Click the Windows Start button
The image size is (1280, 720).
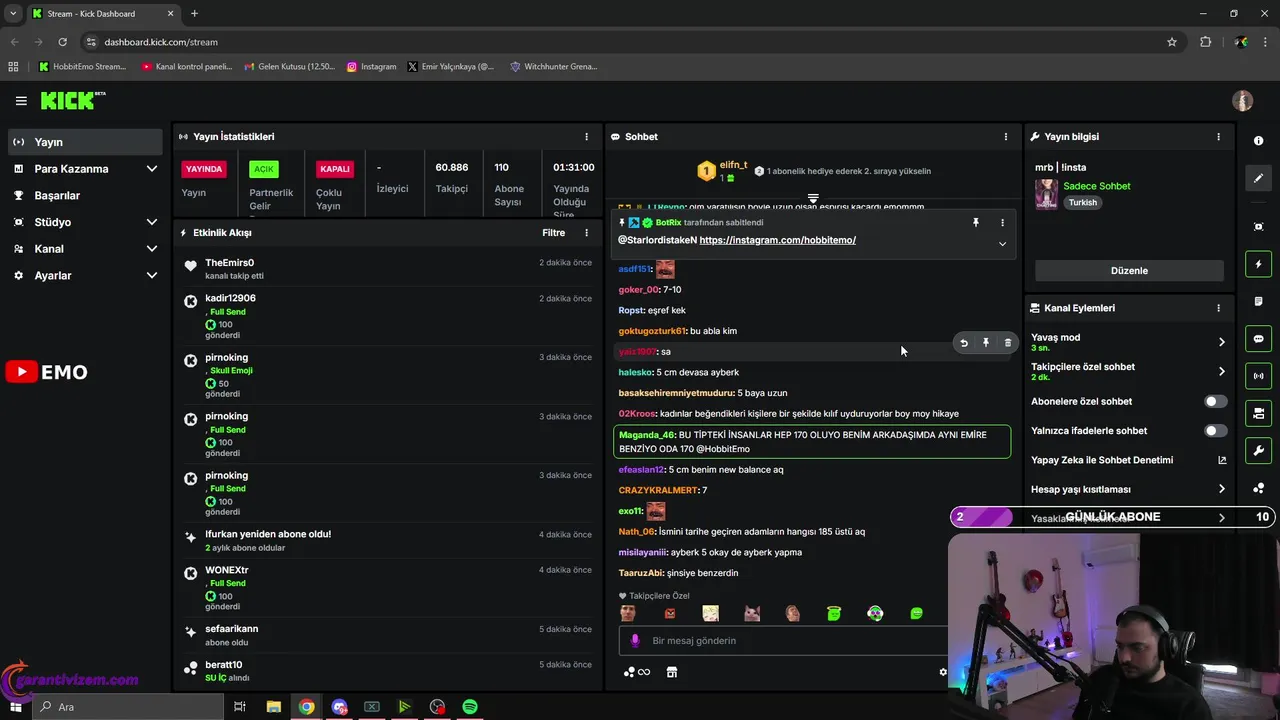click(15, 707)
